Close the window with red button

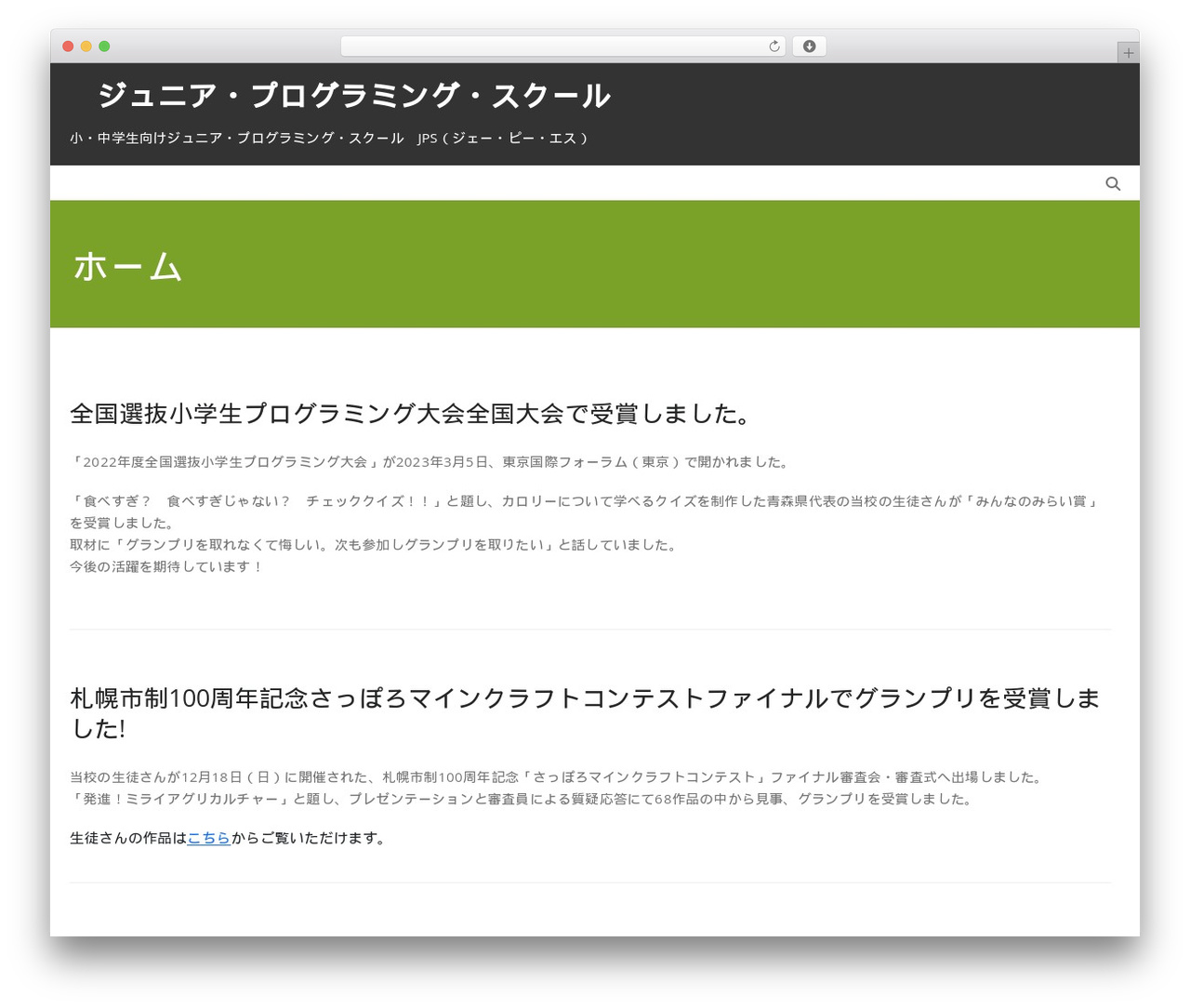pyautogui.click(x=68, y=46)
